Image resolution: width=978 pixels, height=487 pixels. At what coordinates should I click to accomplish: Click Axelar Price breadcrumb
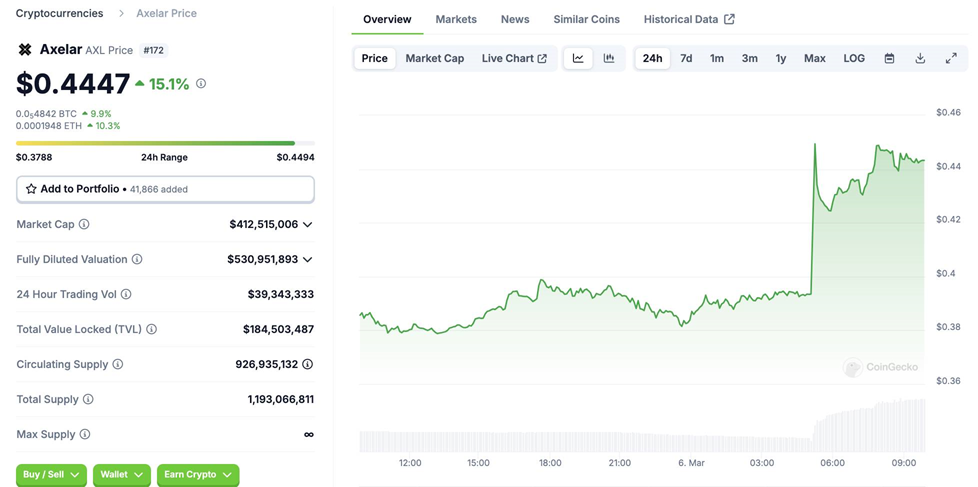pyautogui.click(x=167, y=13)
